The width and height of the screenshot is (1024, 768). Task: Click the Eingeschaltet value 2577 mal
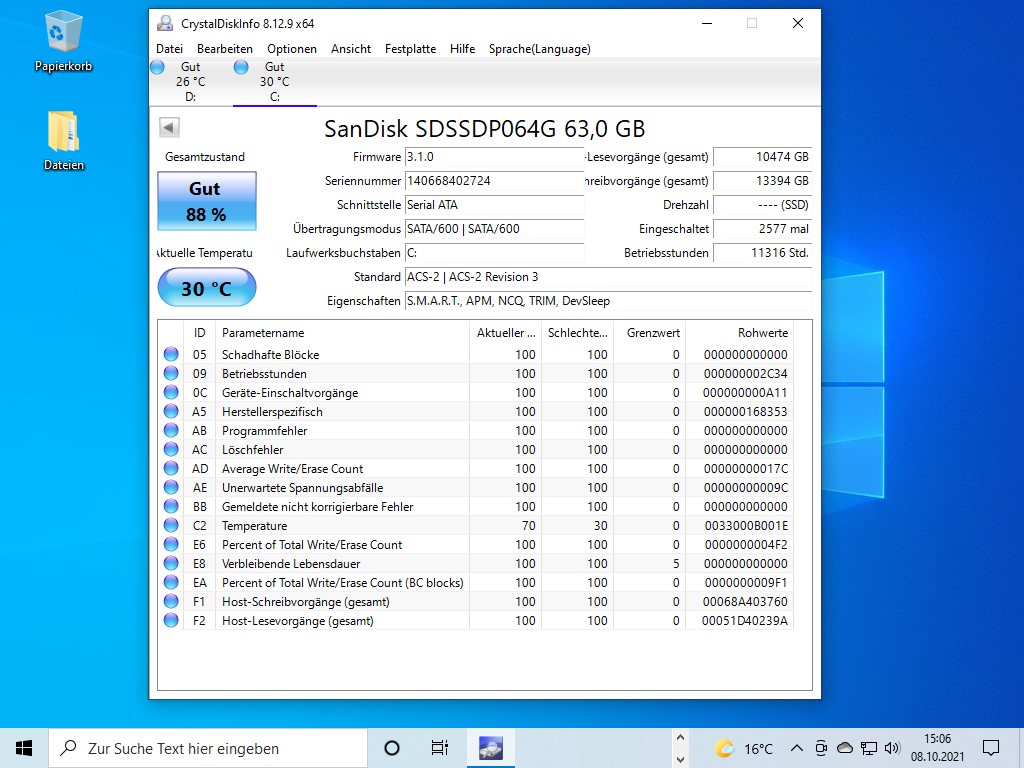click(762, 229)
